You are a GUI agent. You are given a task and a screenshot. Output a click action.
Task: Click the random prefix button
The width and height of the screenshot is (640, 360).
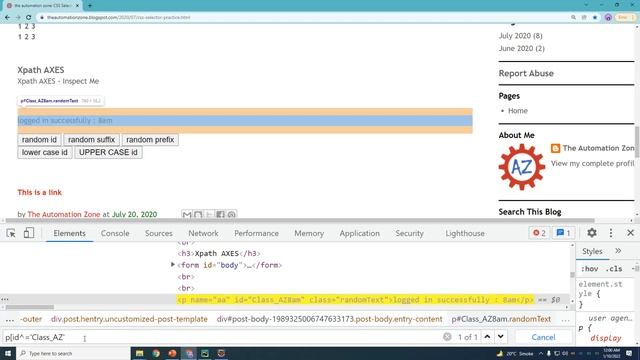tap(150, 140)
